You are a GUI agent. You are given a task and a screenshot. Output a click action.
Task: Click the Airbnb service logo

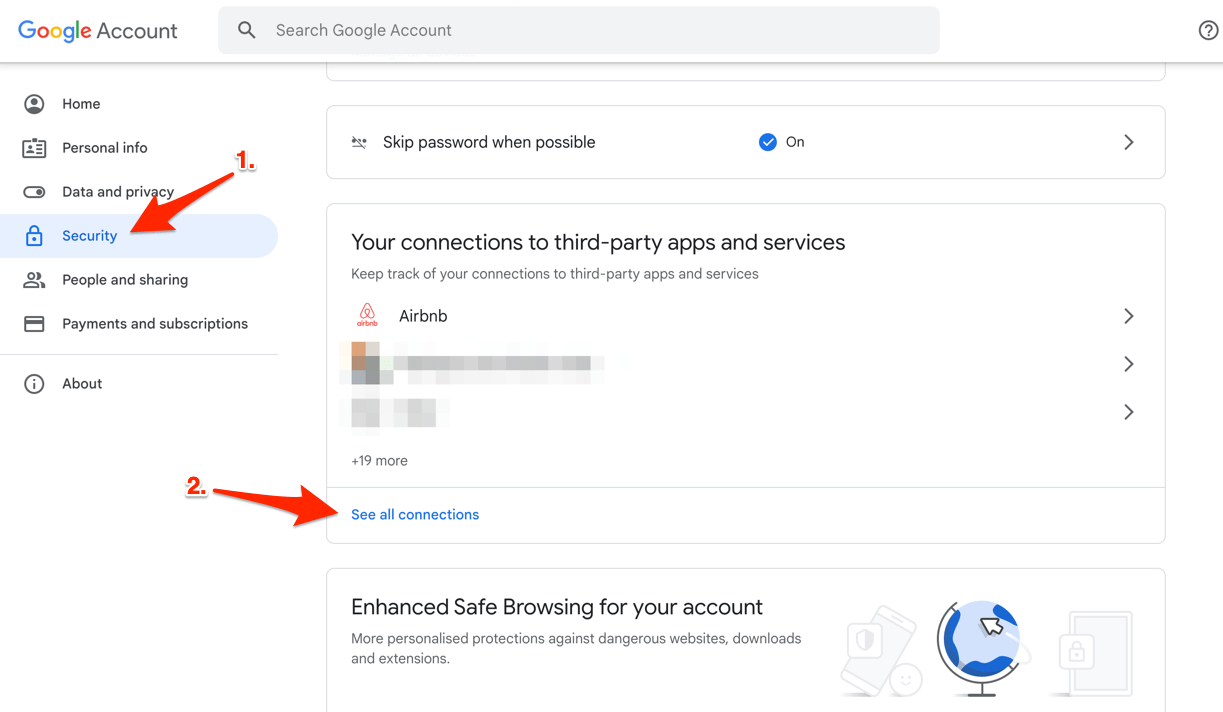[367, 315]
